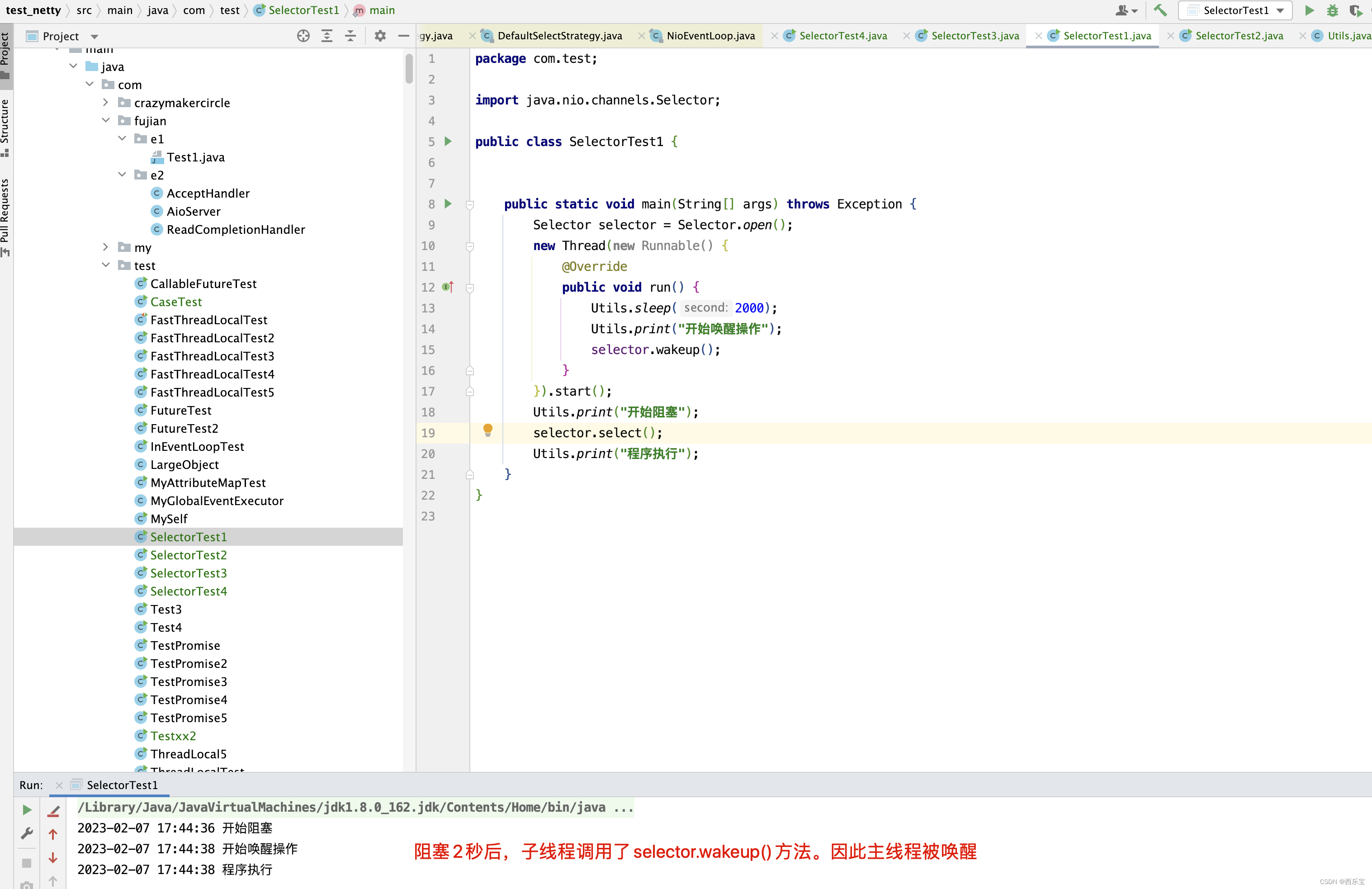The width and height of the screenshot is (1372, 889).
Task: Open Project panel gear settings
Action: (x=380, y=36)
